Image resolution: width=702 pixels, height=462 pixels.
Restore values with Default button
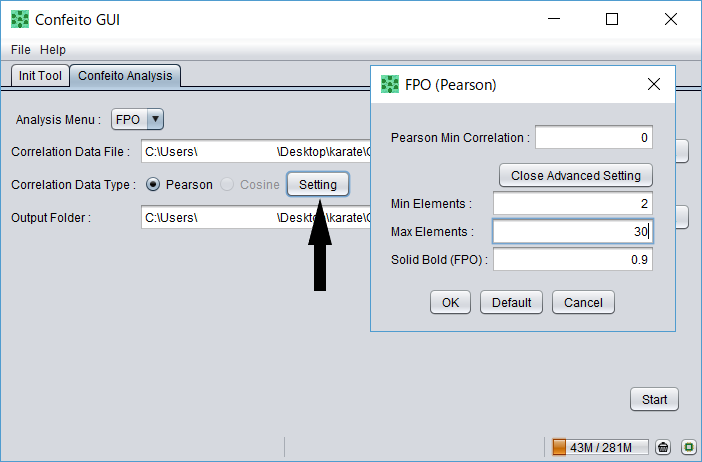tap(511, 303)
